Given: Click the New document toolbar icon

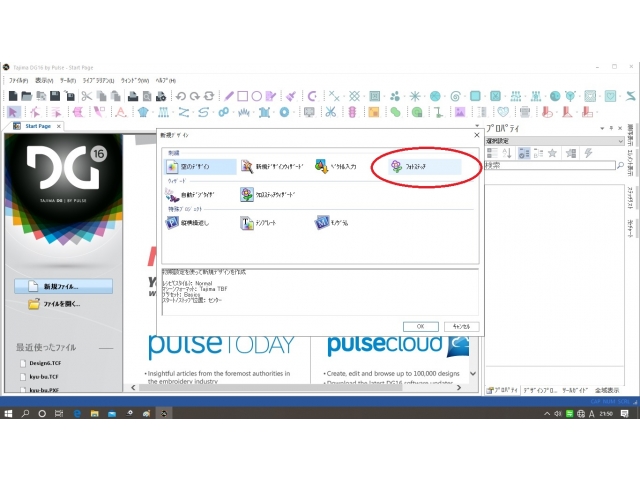Looking at the screenshot, I should tap(13, 96).
